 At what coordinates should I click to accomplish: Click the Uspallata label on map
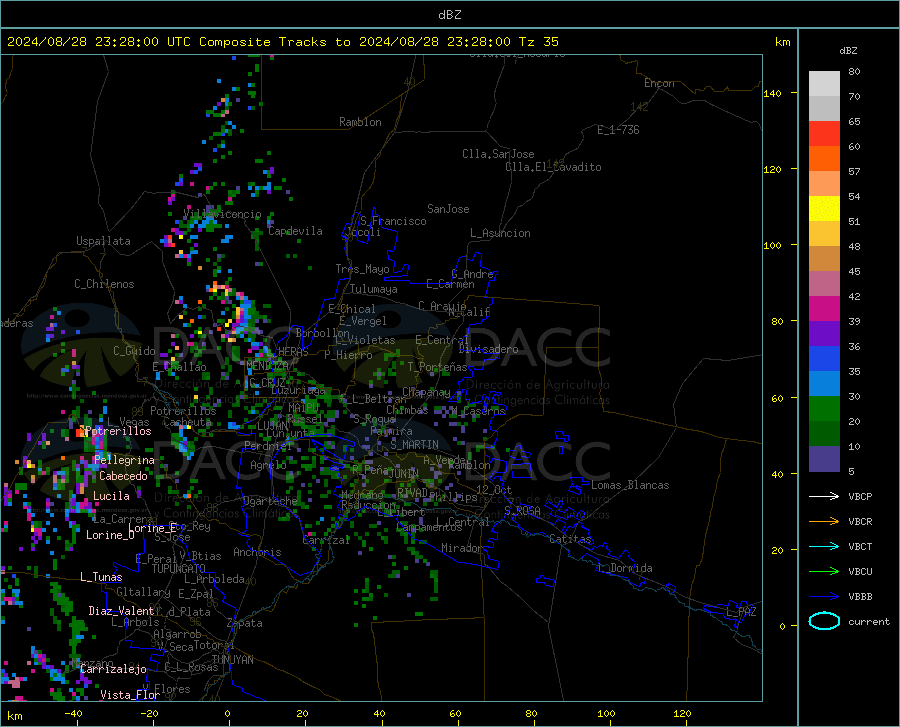point(103,241)
